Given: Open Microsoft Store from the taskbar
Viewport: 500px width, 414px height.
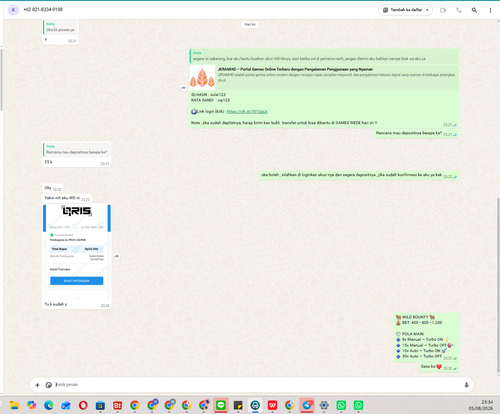Looking at the screenshot, I should (100, 405).
